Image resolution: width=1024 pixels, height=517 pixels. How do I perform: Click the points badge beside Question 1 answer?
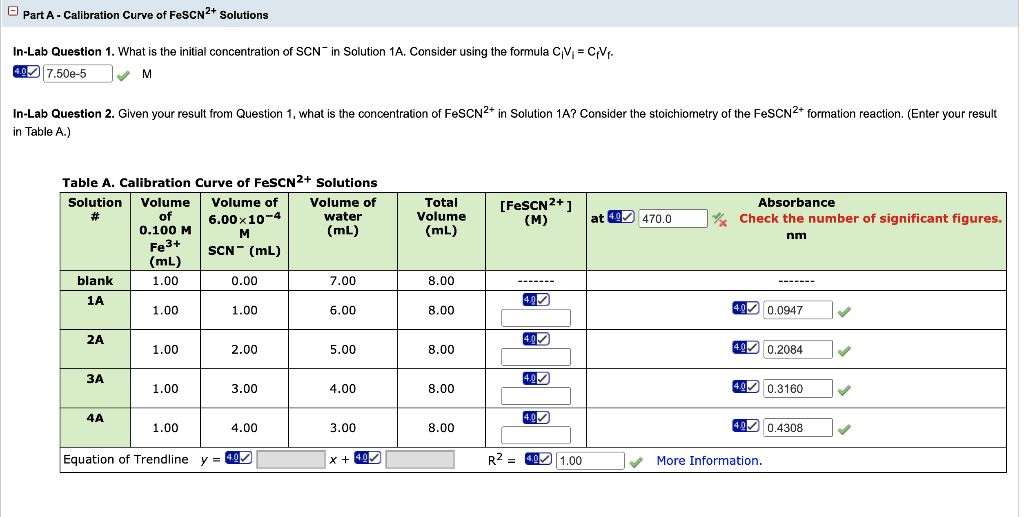tap(26, 72)
